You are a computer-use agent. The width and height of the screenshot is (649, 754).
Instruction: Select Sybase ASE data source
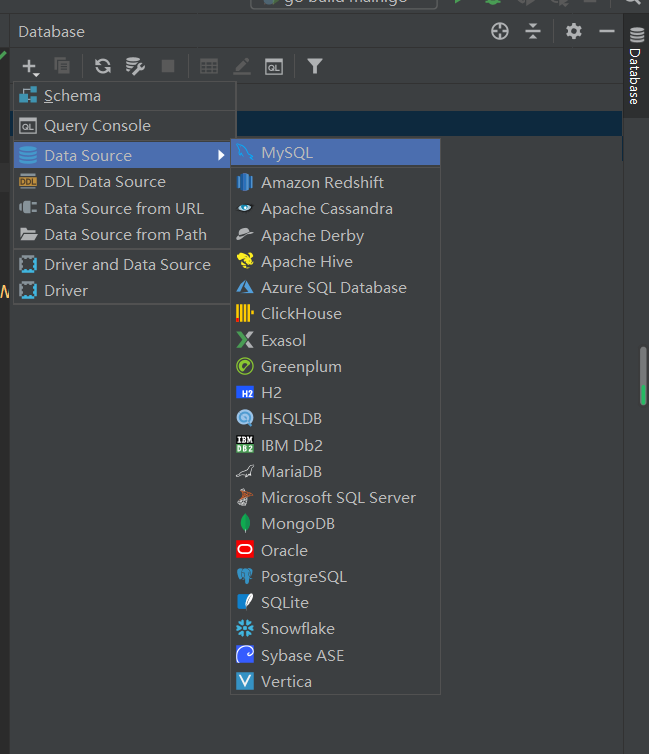(x=336, y=655)
